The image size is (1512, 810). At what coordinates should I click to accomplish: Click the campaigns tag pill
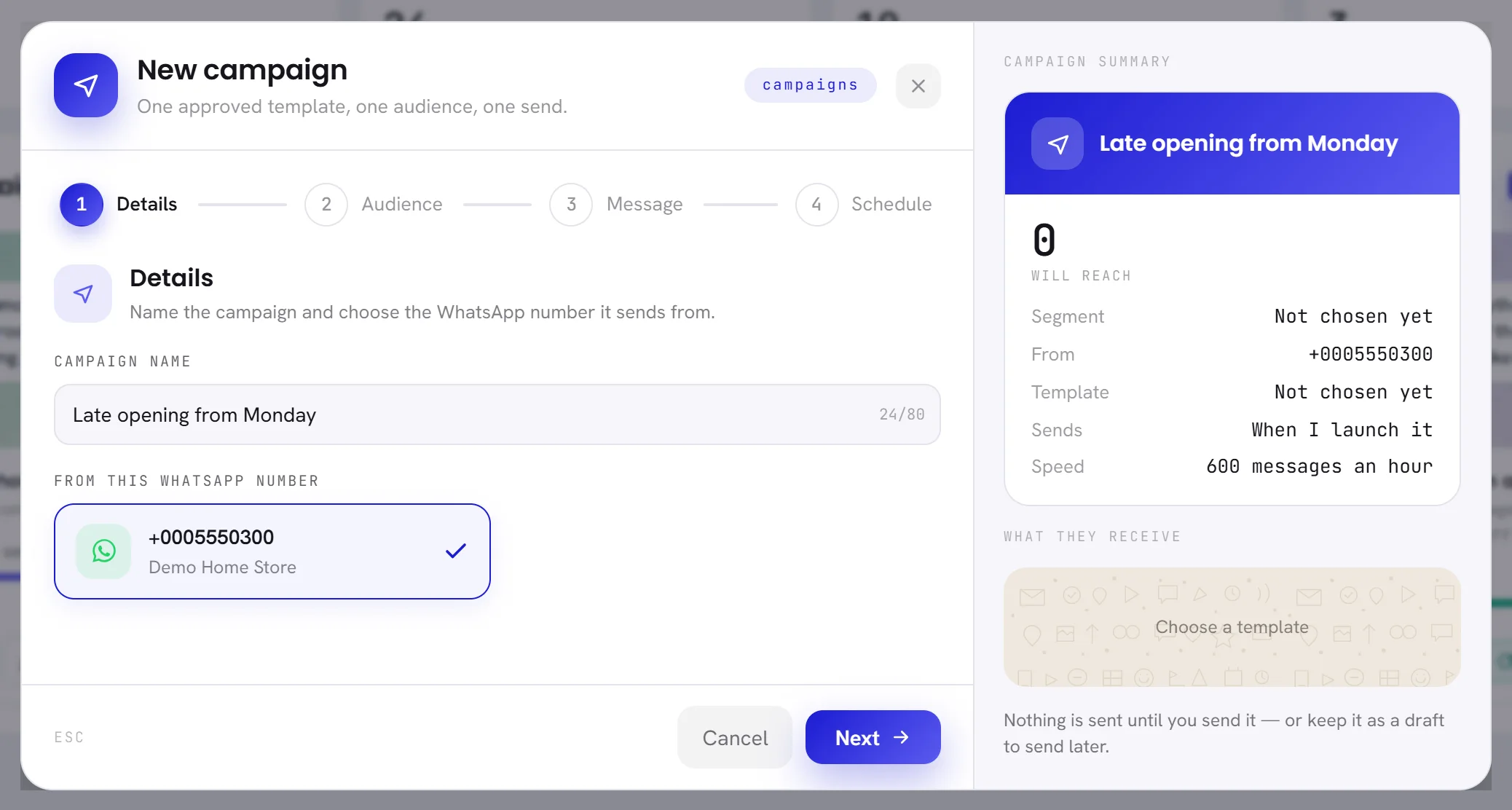(810, 85)
